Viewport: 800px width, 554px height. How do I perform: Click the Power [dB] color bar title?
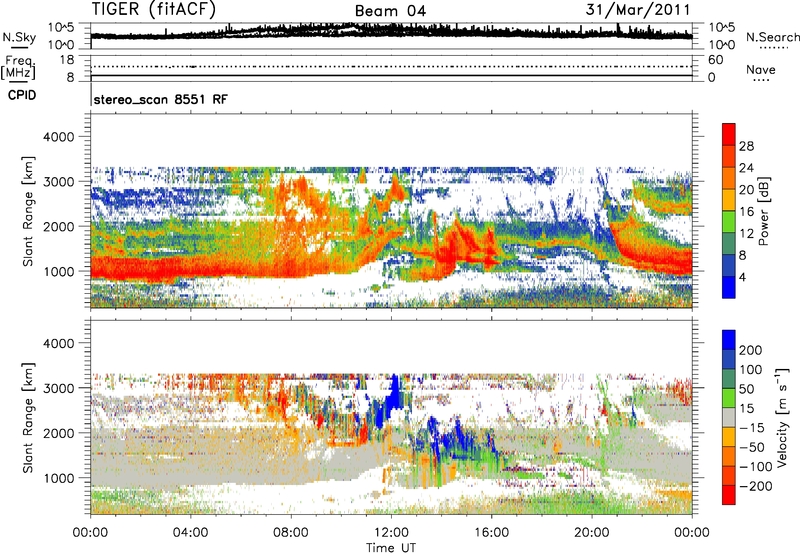[764, 211]
